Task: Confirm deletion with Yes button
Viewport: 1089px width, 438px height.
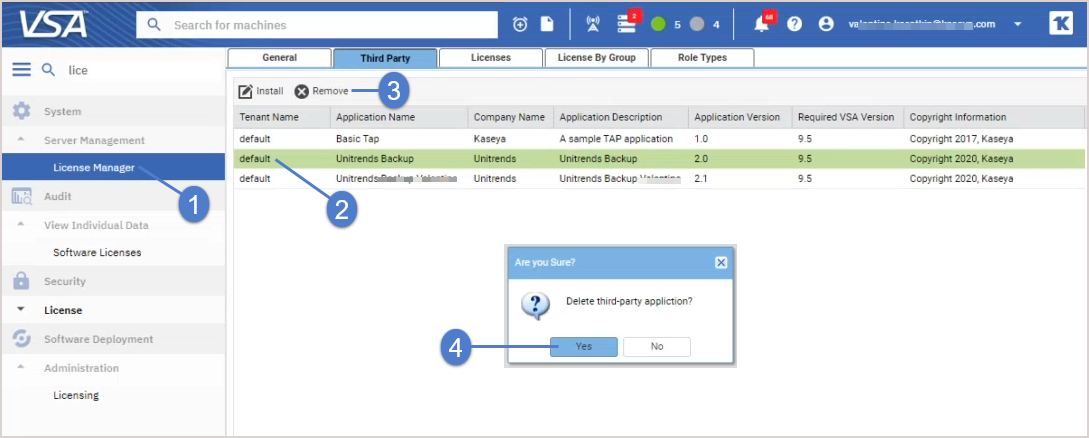Action: pyautogui.click(x=583, y=346)
